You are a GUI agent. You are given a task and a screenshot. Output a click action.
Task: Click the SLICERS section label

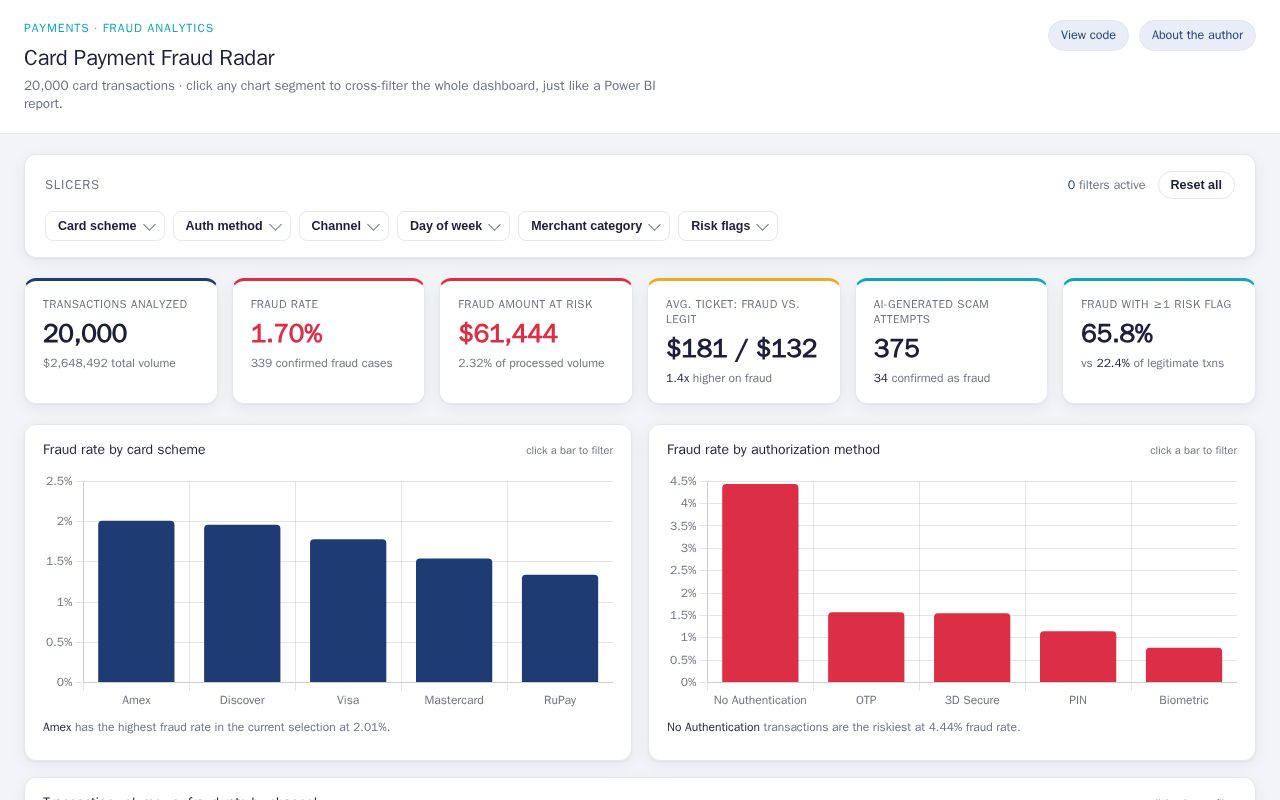(x=72, y=185)
